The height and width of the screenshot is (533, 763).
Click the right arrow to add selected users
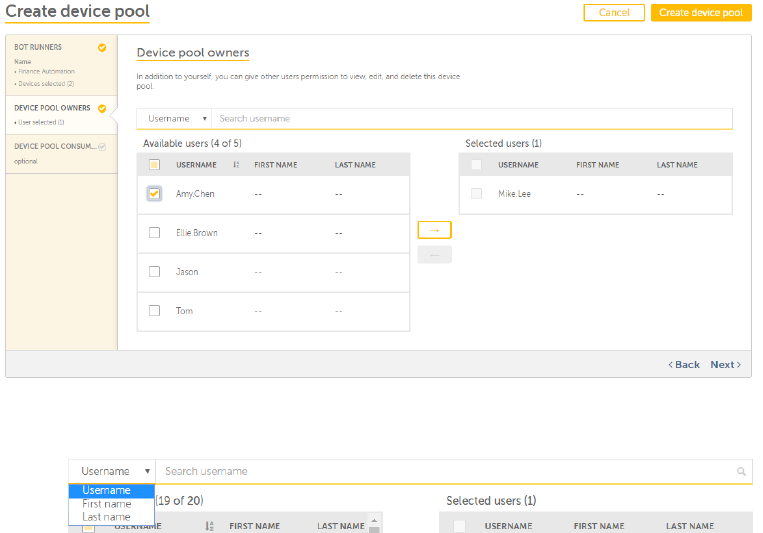[x=434, y=230]
